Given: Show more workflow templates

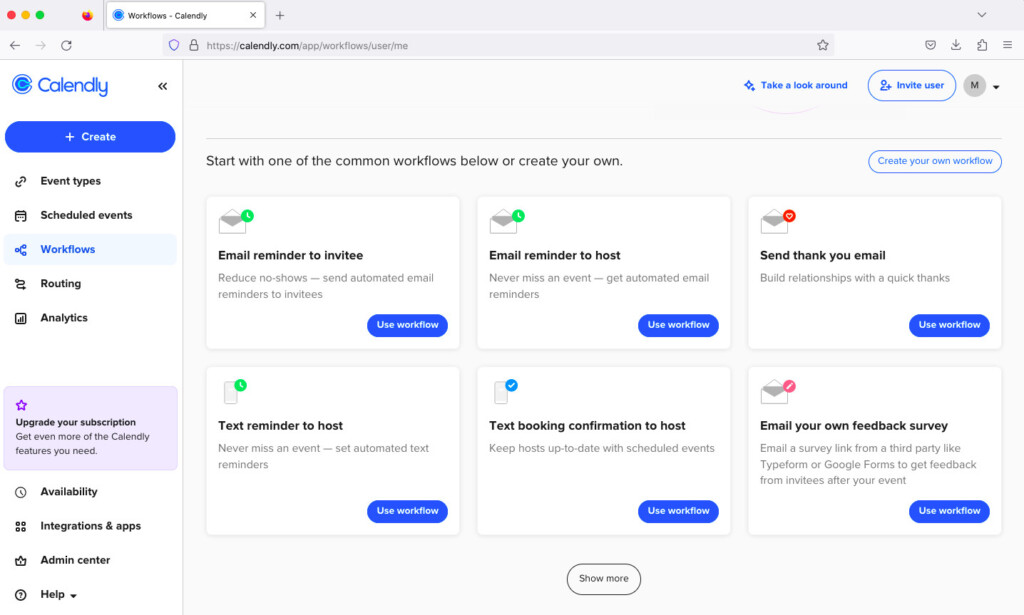Looking at the screenshot, I should (603, 578).
